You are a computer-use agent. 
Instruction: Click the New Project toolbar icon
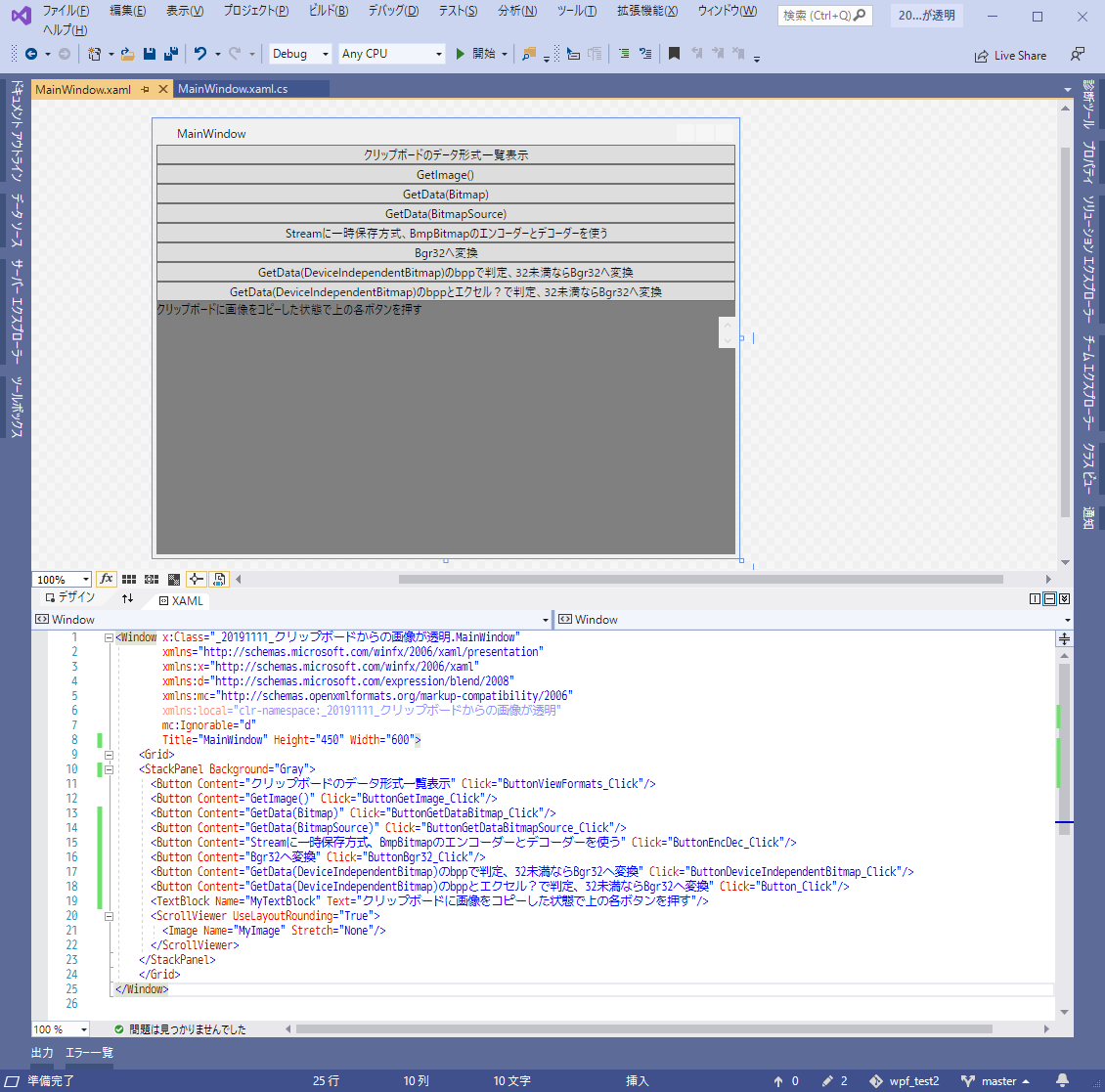tap(94, 54)
